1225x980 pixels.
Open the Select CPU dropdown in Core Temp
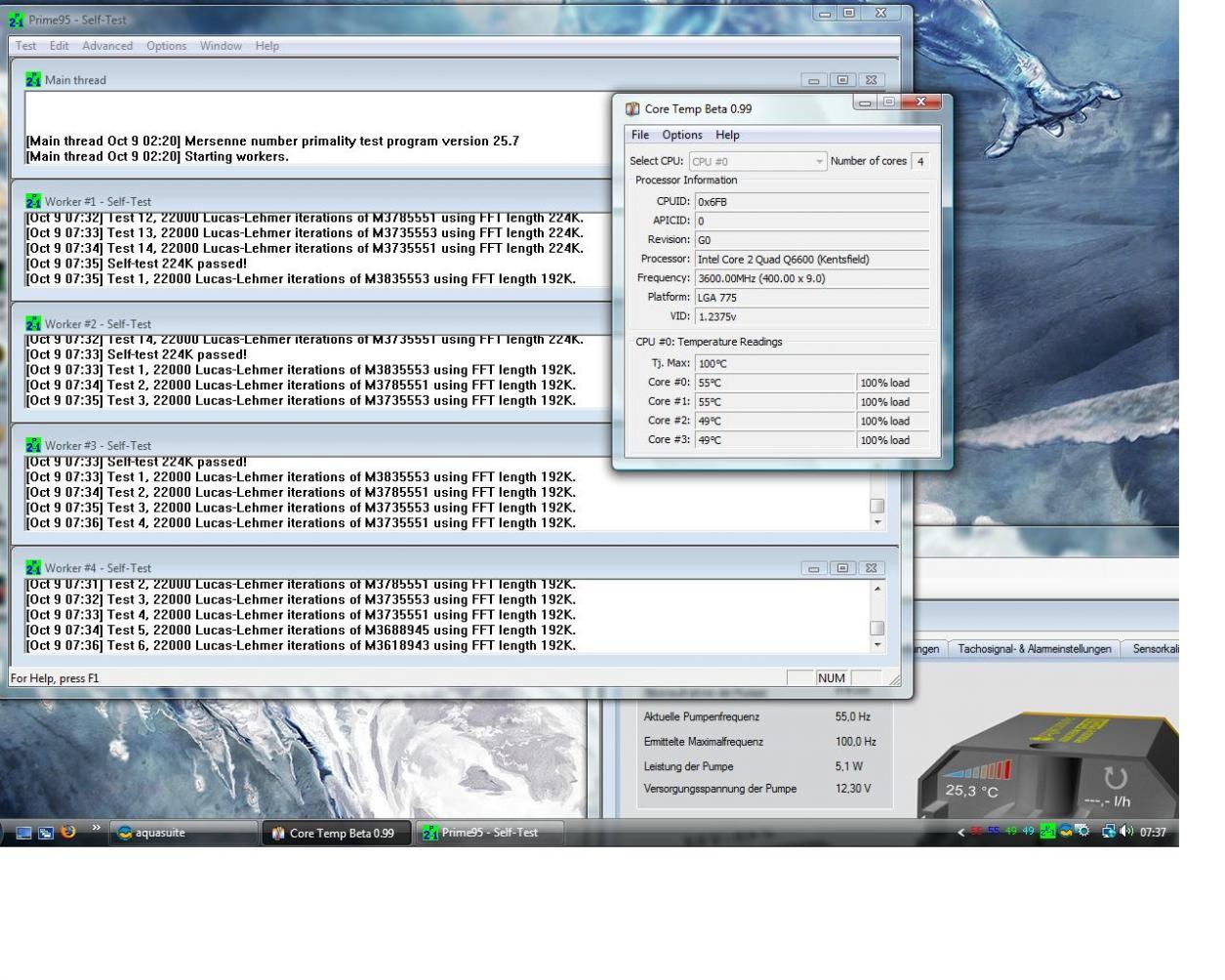[x=757, y=161]
